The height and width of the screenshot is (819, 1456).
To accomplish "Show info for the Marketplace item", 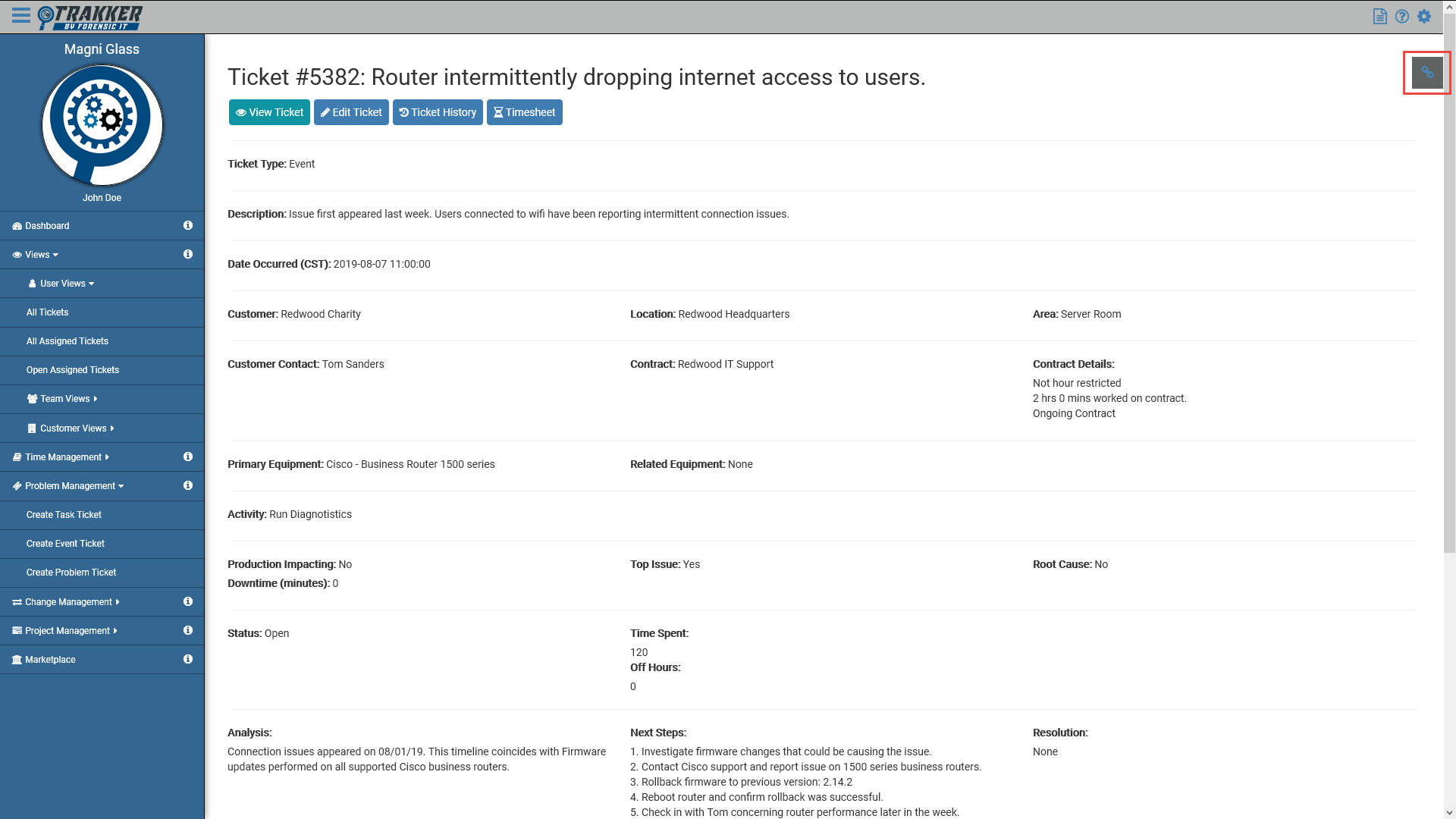I will point(187,659).
